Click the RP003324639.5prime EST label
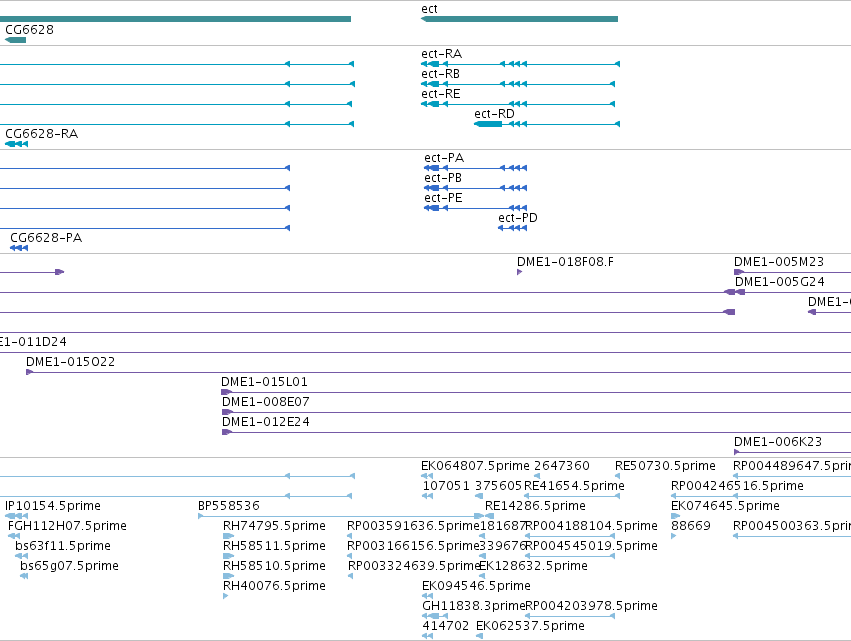The height and width of the screenshot is (641, 851). click(x=414, y=566)
